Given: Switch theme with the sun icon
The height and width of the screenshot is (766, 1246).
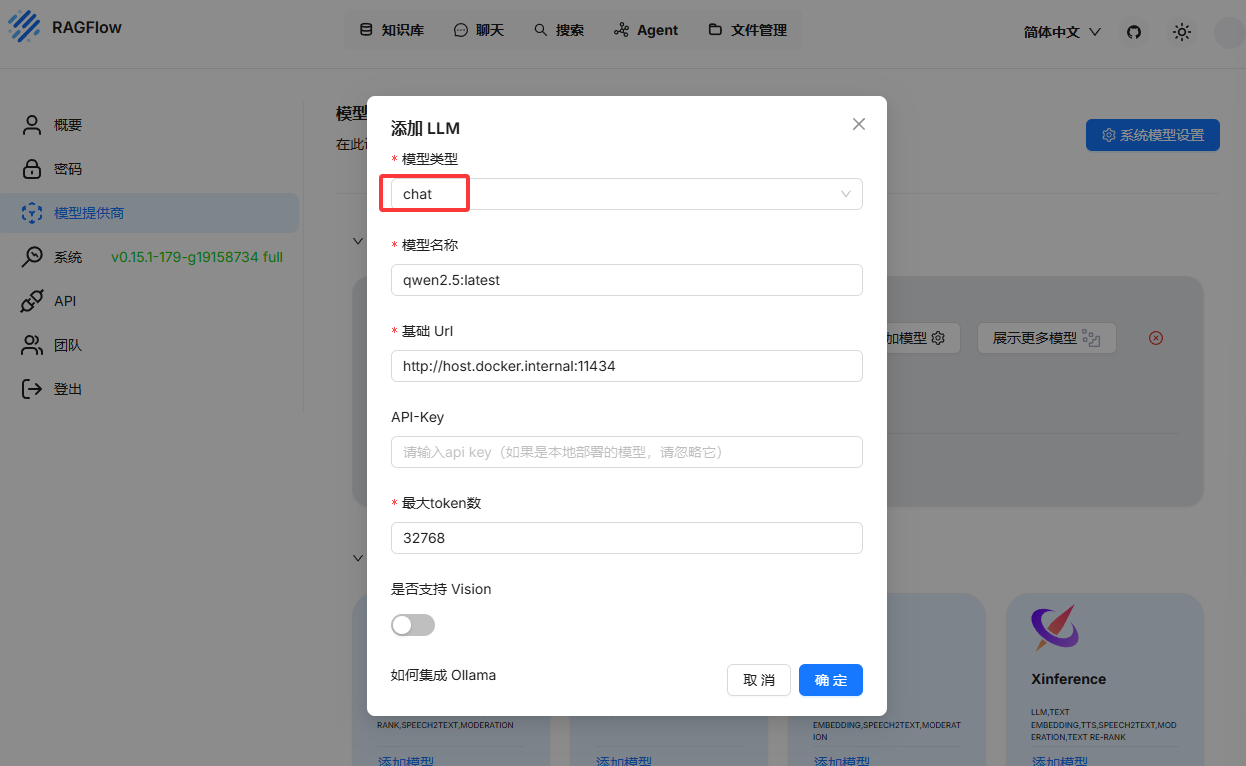Looking at the screenshot, I should pos(1182,32).
